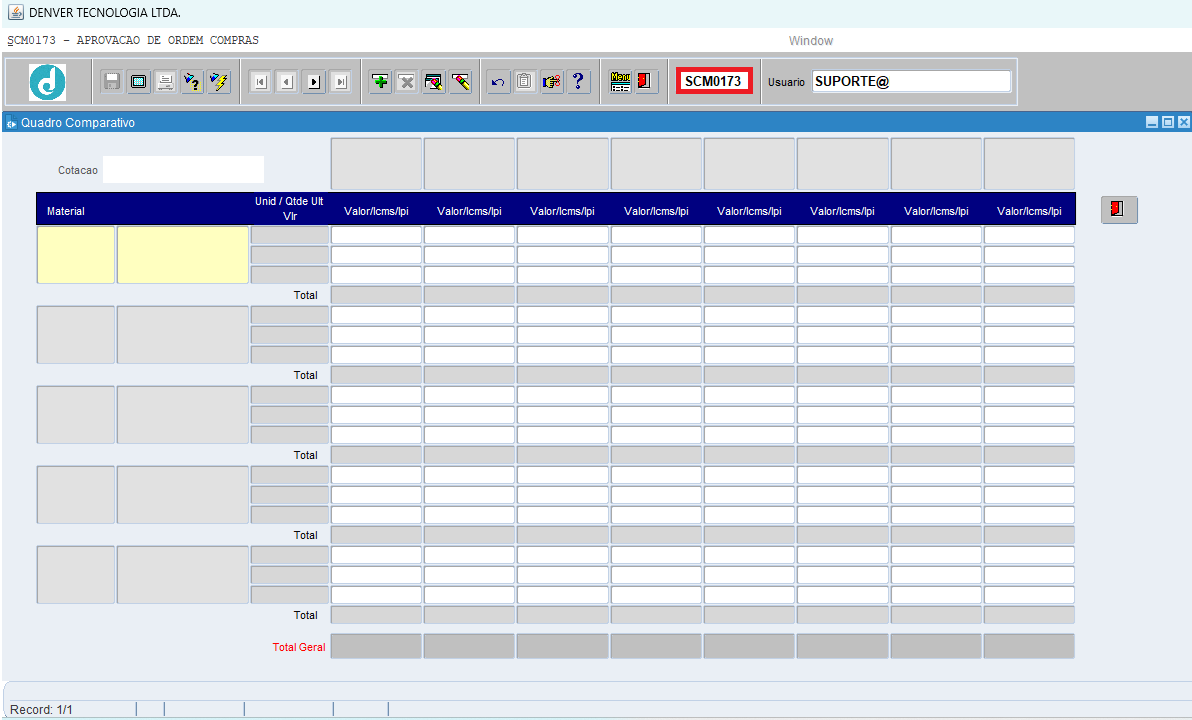Click the Cotacao input field
Image resolution: width=1192 pixels, height=720 pixels.
pyautogui.click(x=183, y=170)
